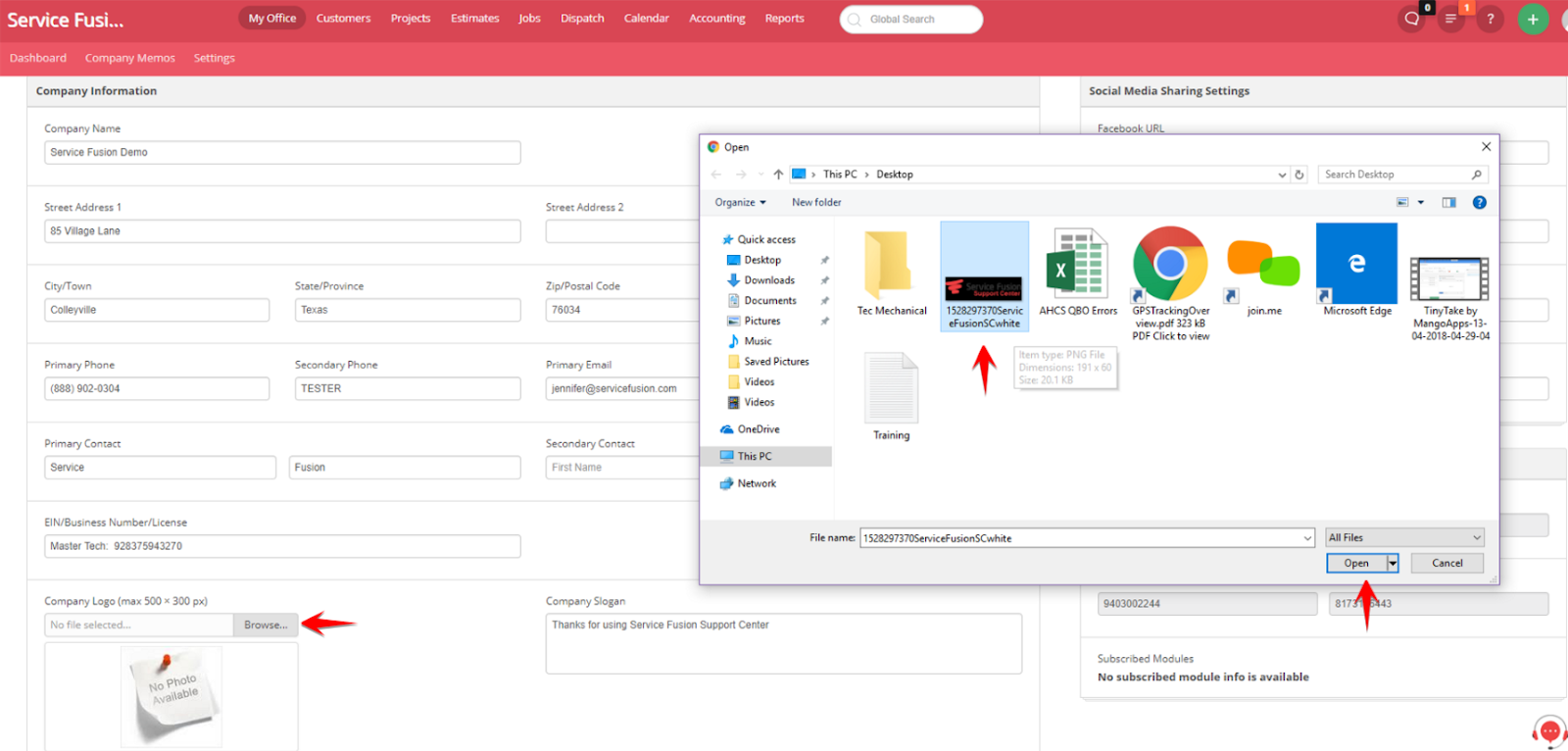1568x751 pixels.
Task: Click the Company Slogan text area
Action: coord(783,643)
